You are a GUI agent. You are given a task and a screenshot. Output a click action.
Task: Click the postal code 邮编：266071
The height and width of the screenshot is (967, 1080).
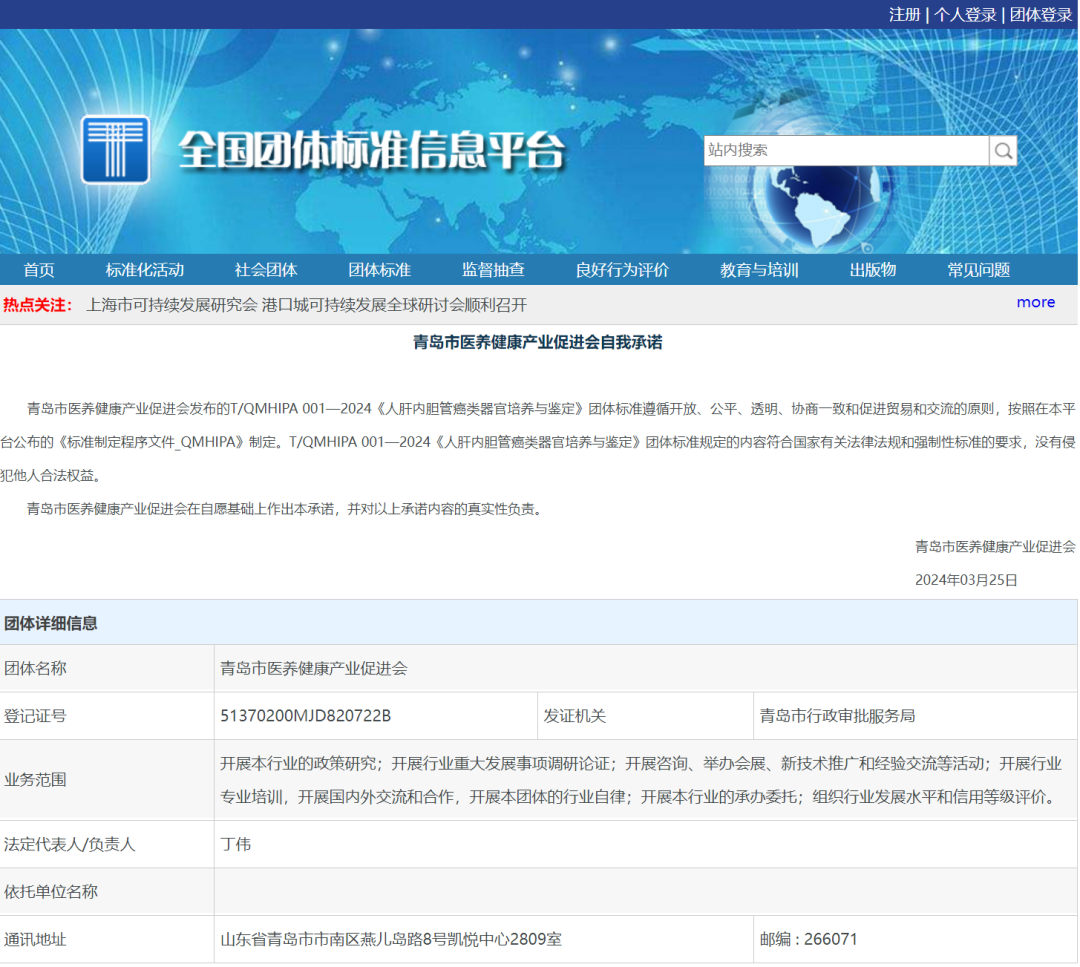pyautogui.click(x=809, y=939)
